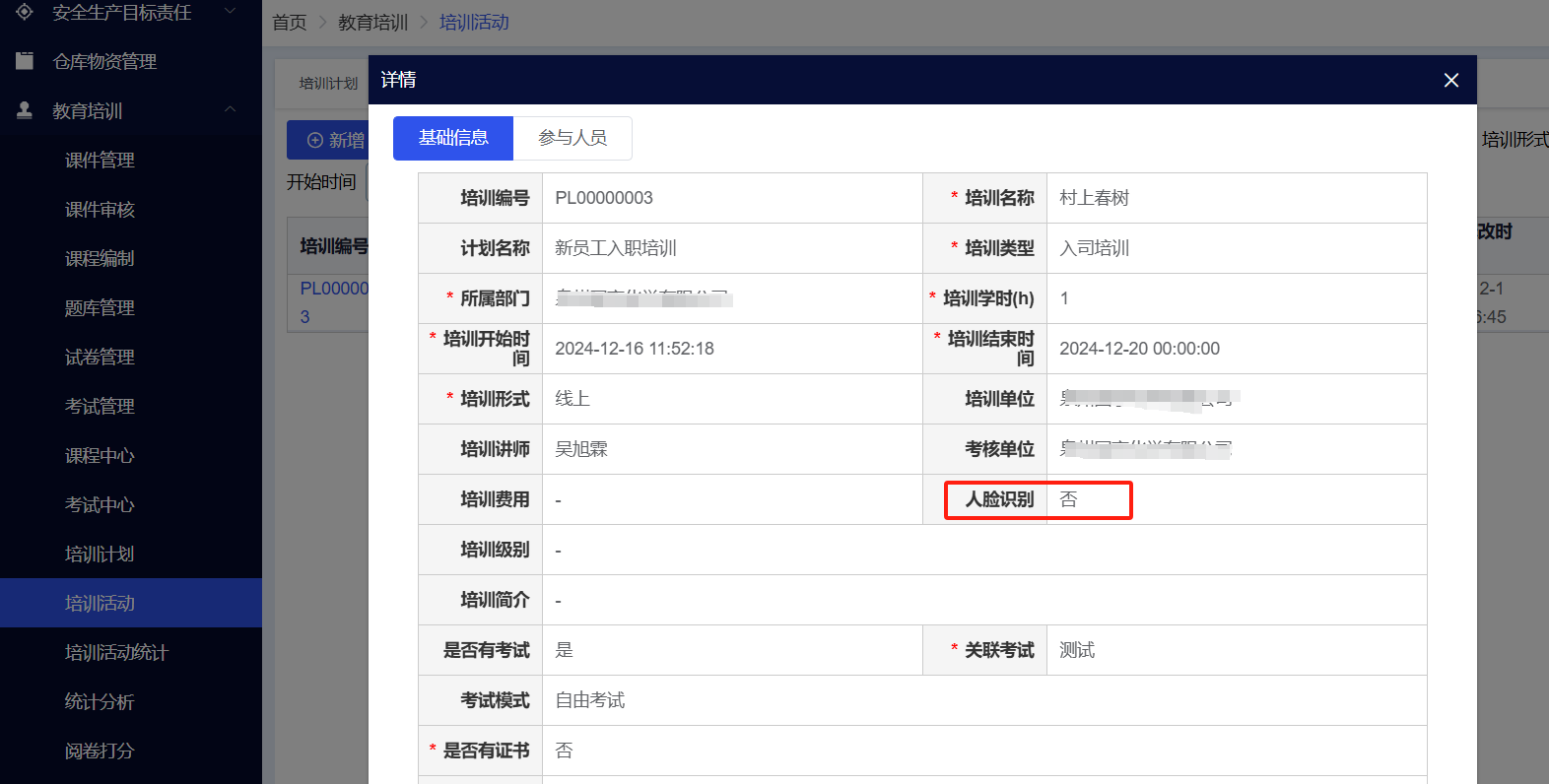The height and width of the screenshot is (784, 1549).
Task: Click the 关联考试 value 测试
Action: click(x=1077, y=650)
